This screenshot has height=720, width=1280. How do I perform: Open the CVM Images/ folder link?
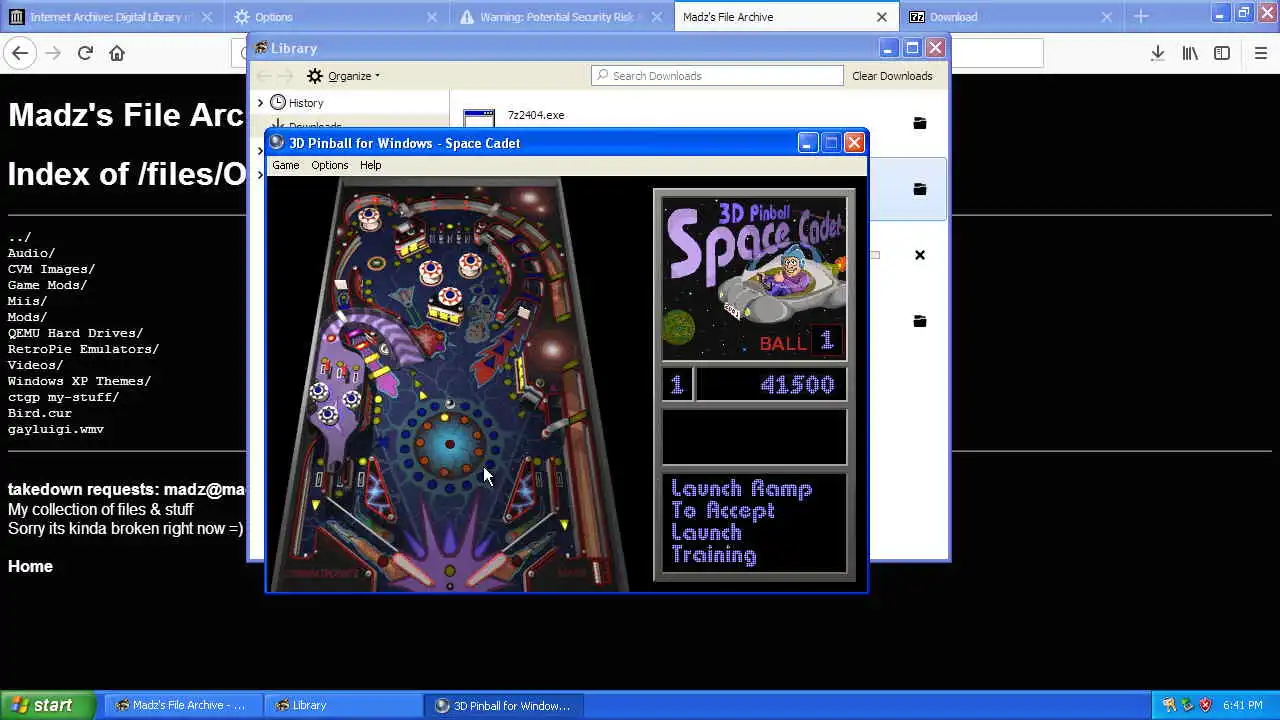tap(52, 269)
